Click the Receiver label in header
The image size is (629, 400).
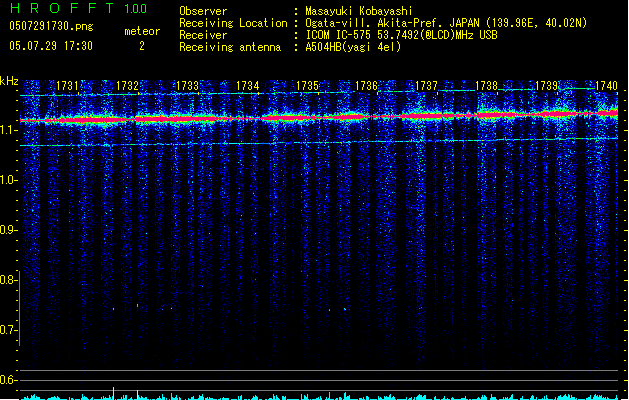(x=203, y=35)
